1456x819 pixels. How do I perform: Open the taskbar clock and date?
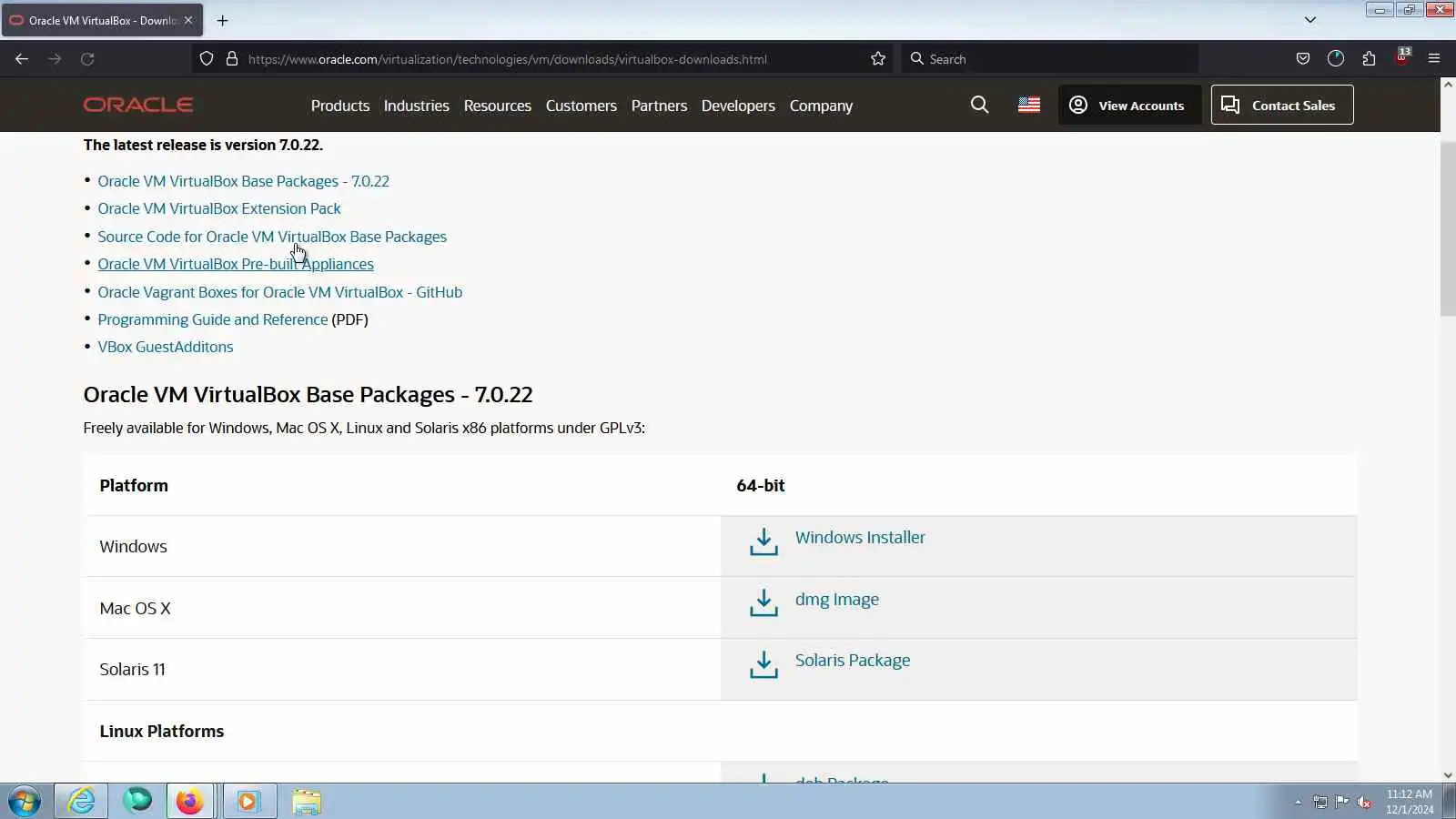(x=1410, y=802)
